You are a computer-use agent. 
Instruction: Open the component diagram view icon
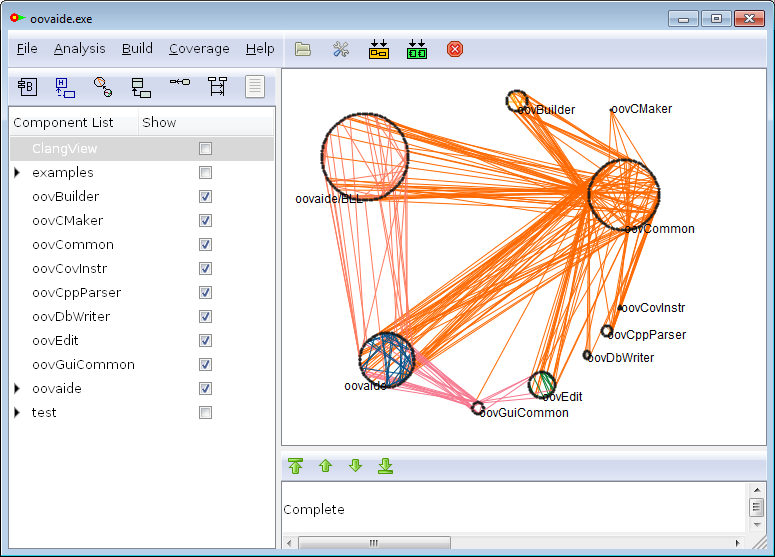click(27, 87)
